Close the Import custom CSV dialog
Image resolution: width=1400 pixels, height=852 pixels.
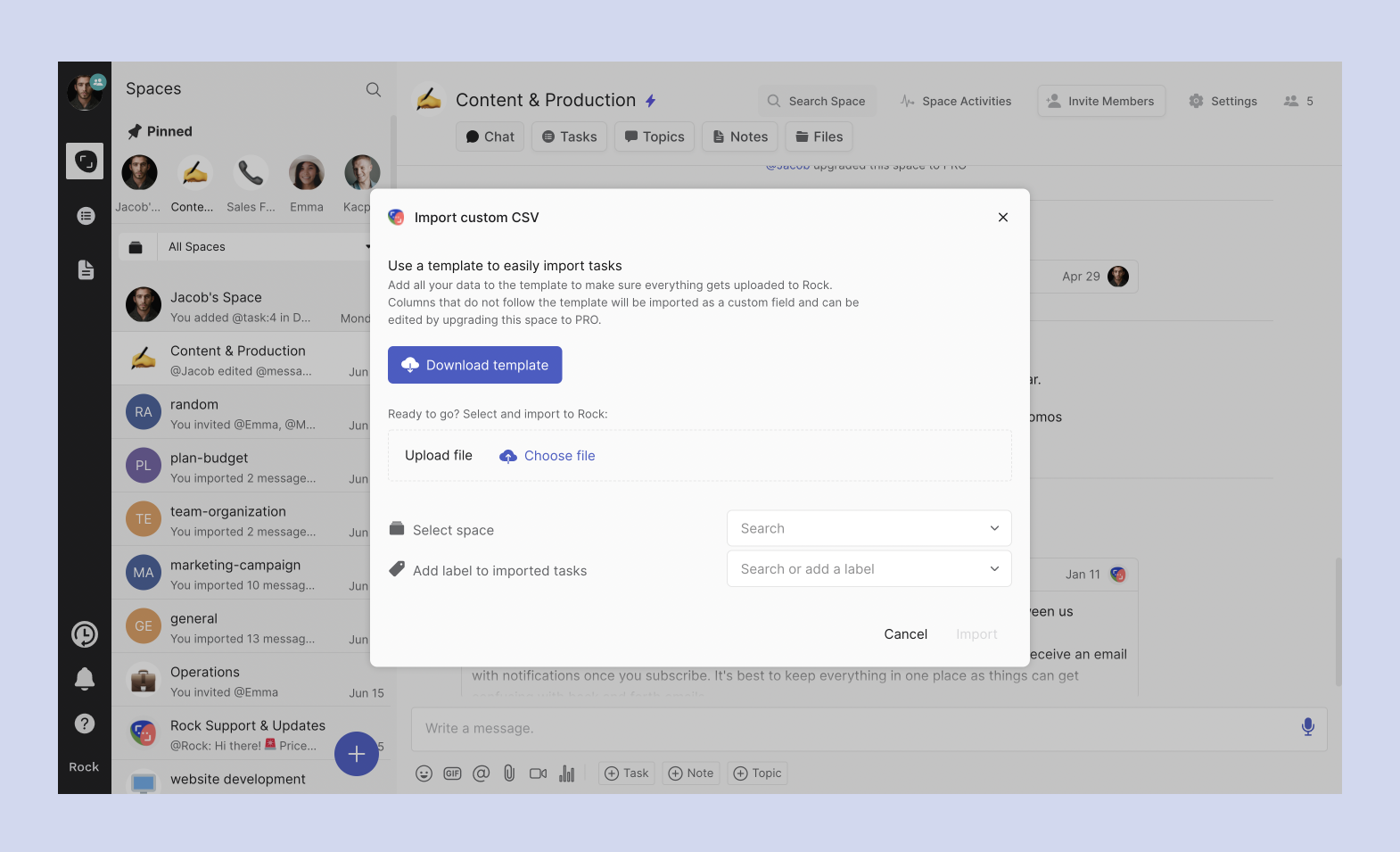pyautogui.click(x=1003, y=218)
